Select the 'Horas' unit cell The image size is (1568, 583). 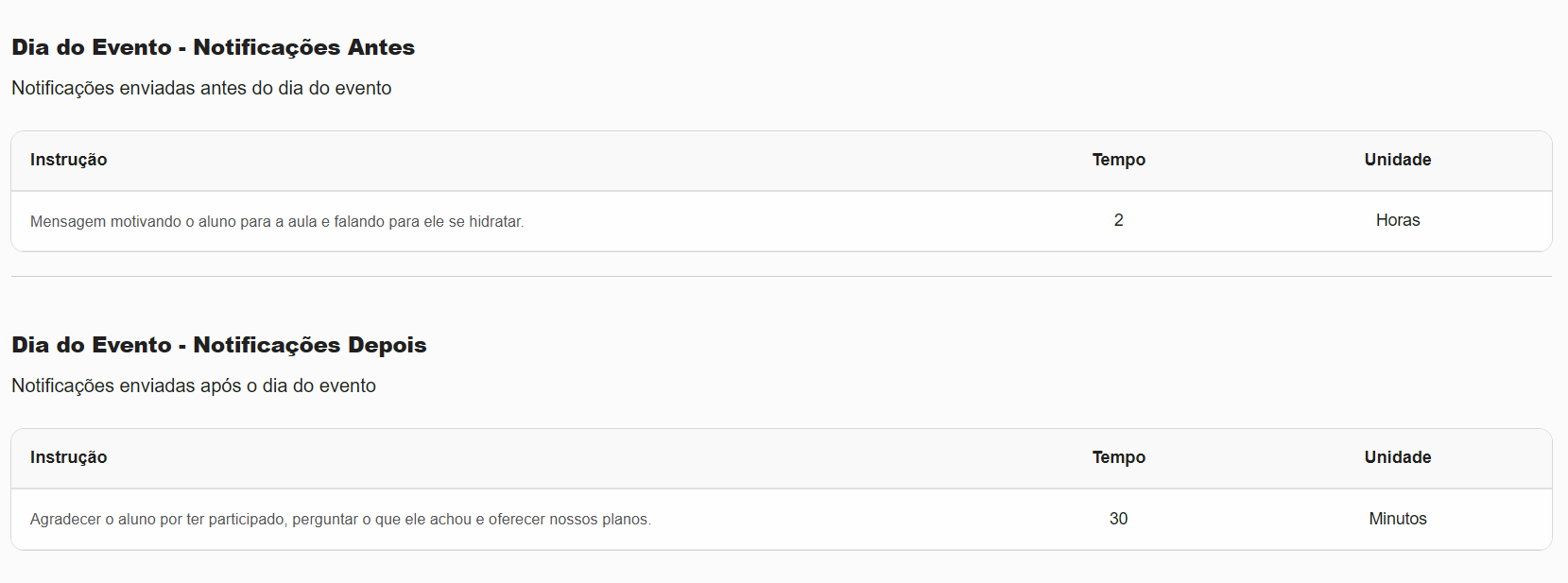point(1397,220)
